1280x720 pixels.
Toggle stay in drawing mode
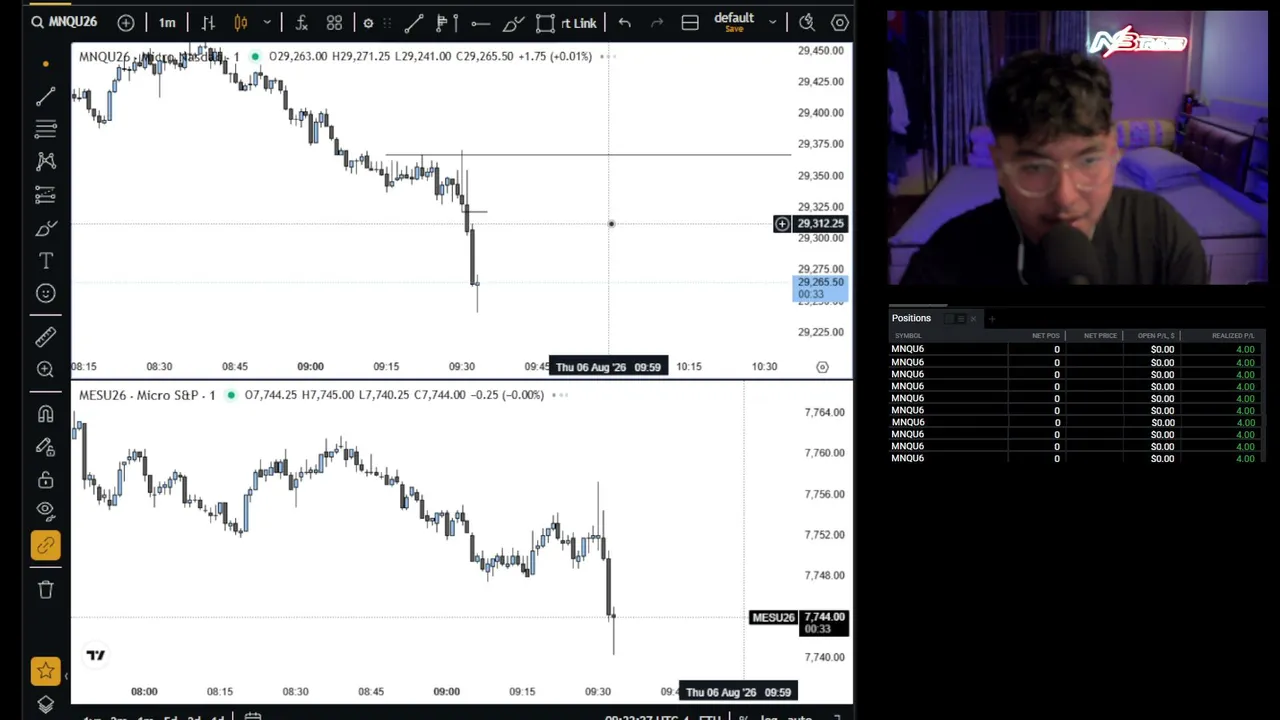point(45,447)
